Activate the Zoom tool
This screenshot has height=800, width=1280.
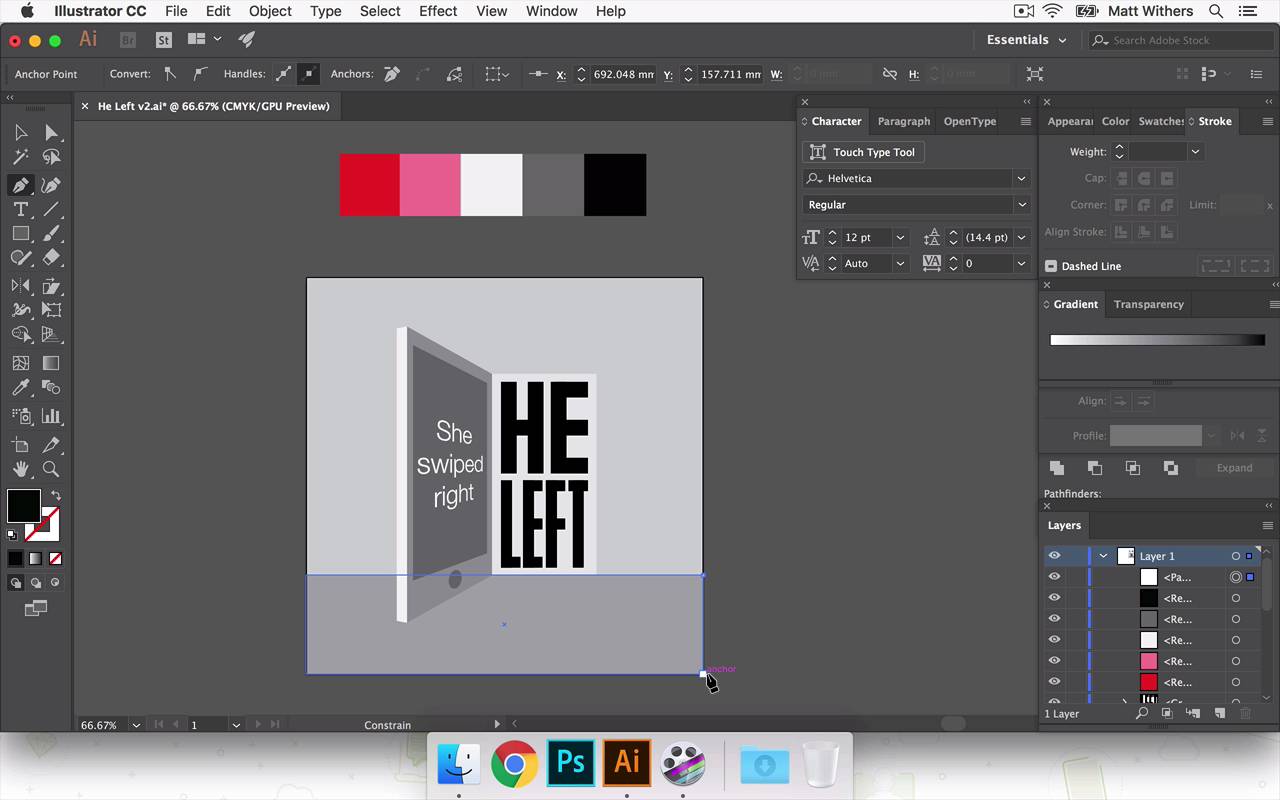51,468
